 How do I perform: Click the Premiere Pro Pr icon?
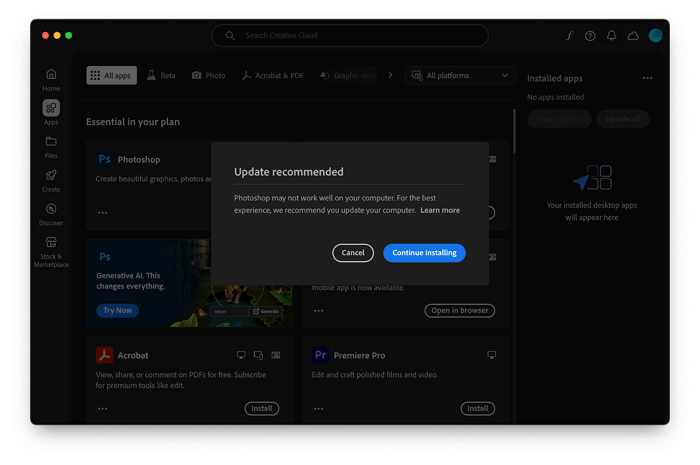click(320, 355)
